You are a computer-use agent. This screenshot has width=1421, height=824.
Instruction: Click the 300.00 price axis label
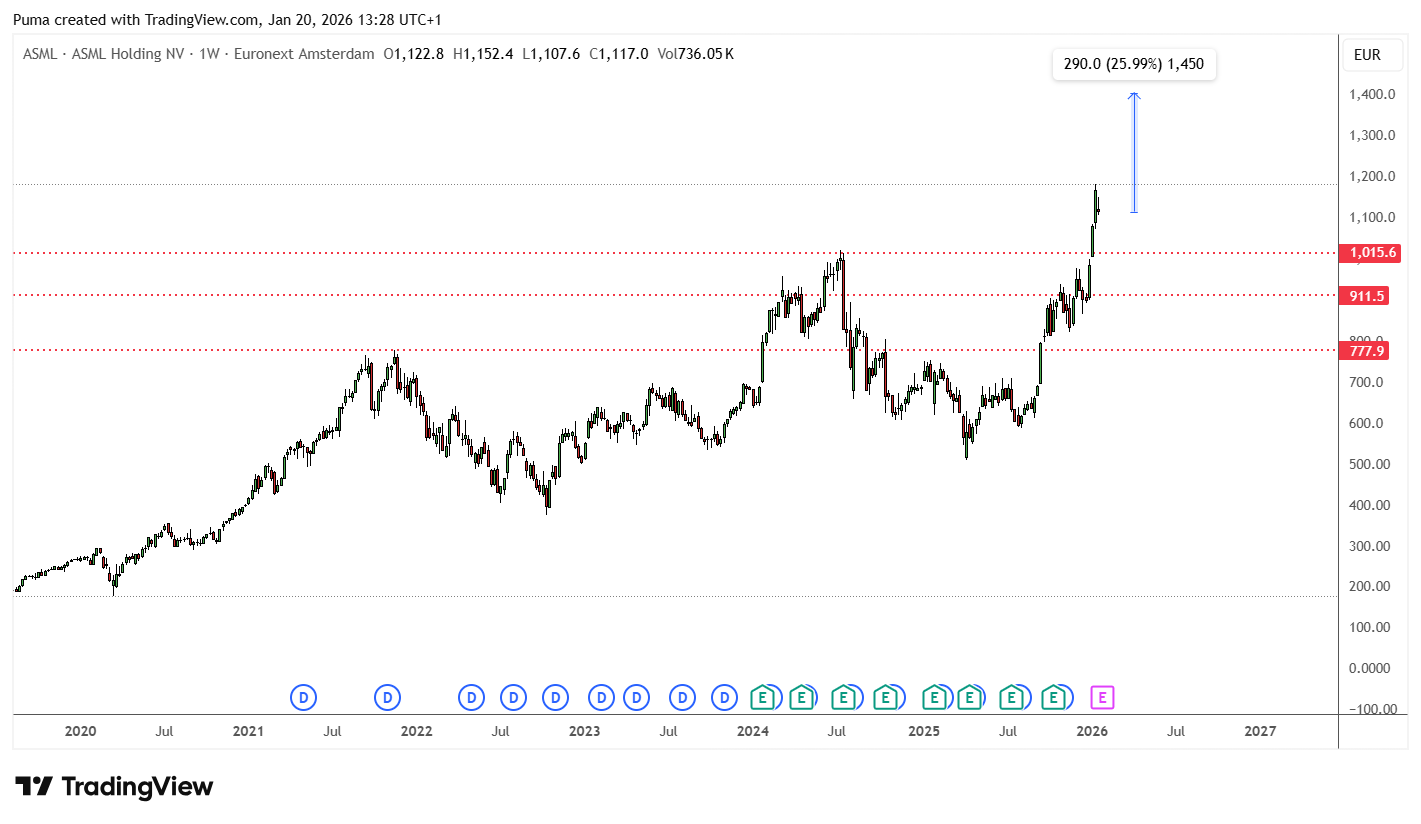(x=1369, y=546)
